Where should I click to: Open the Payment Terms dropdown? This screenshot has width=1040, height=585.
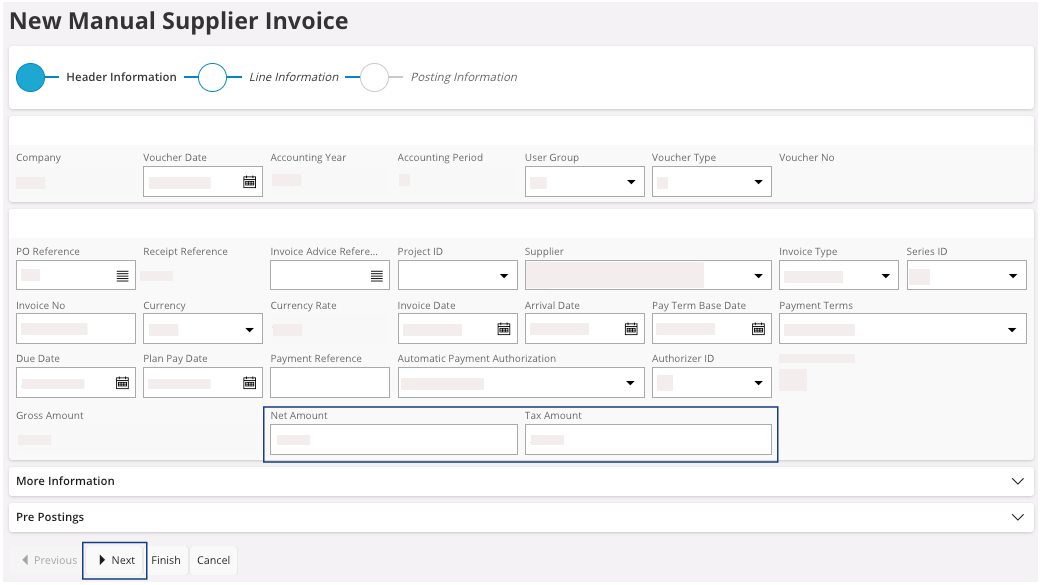pyautogui.click(x=1012, y=329)
